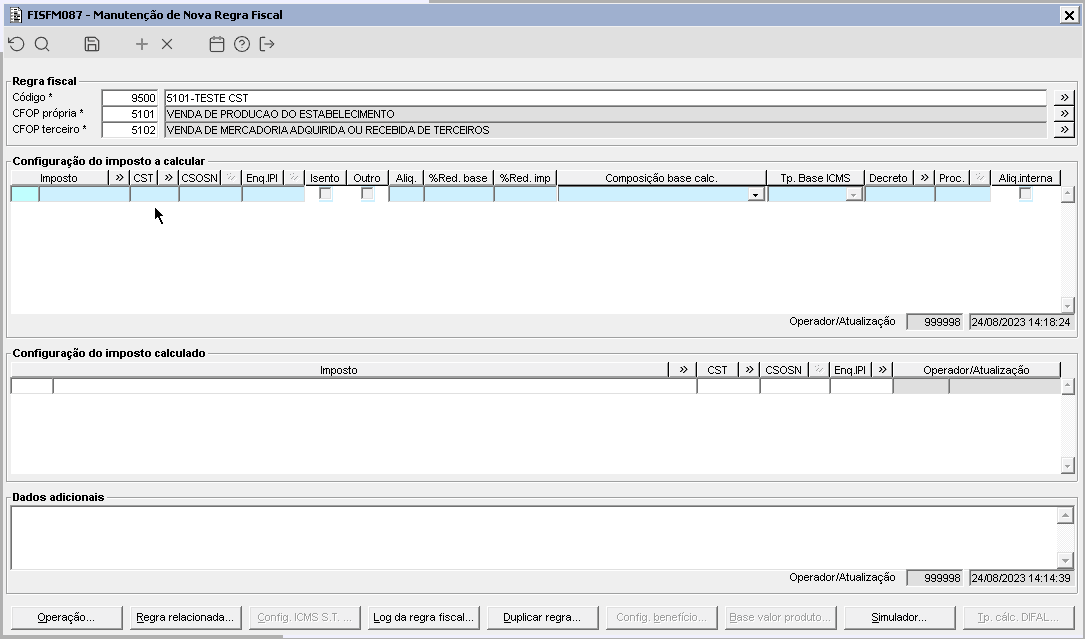
Task: Open help question mark icon
Action: point(241,44)
